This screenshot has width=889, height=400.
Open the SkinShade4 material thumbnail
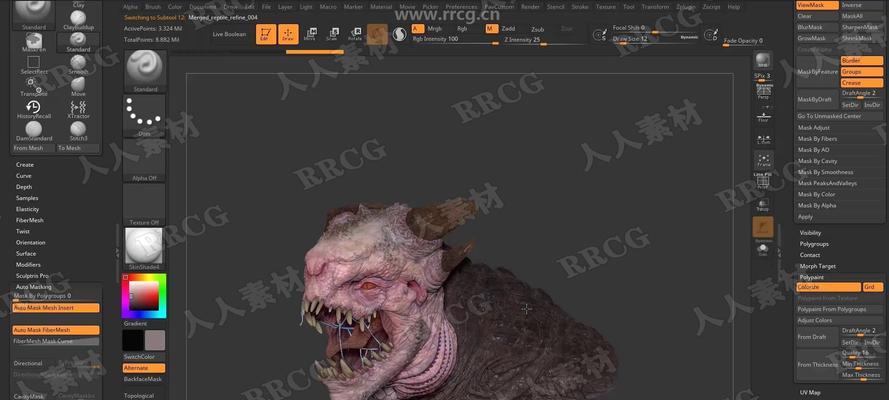click(x=144, y=249)
